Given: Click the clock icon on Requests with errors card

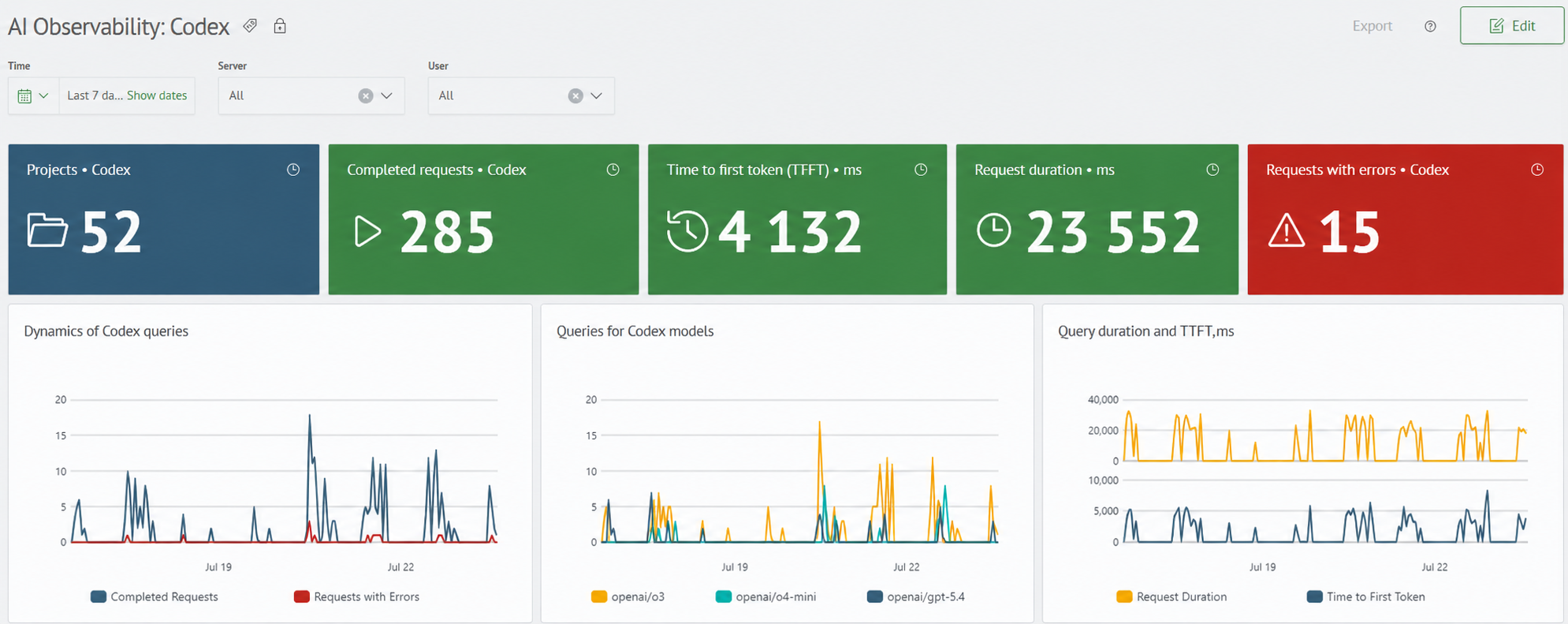Looking at the screenshot, I should point(1537,170).
